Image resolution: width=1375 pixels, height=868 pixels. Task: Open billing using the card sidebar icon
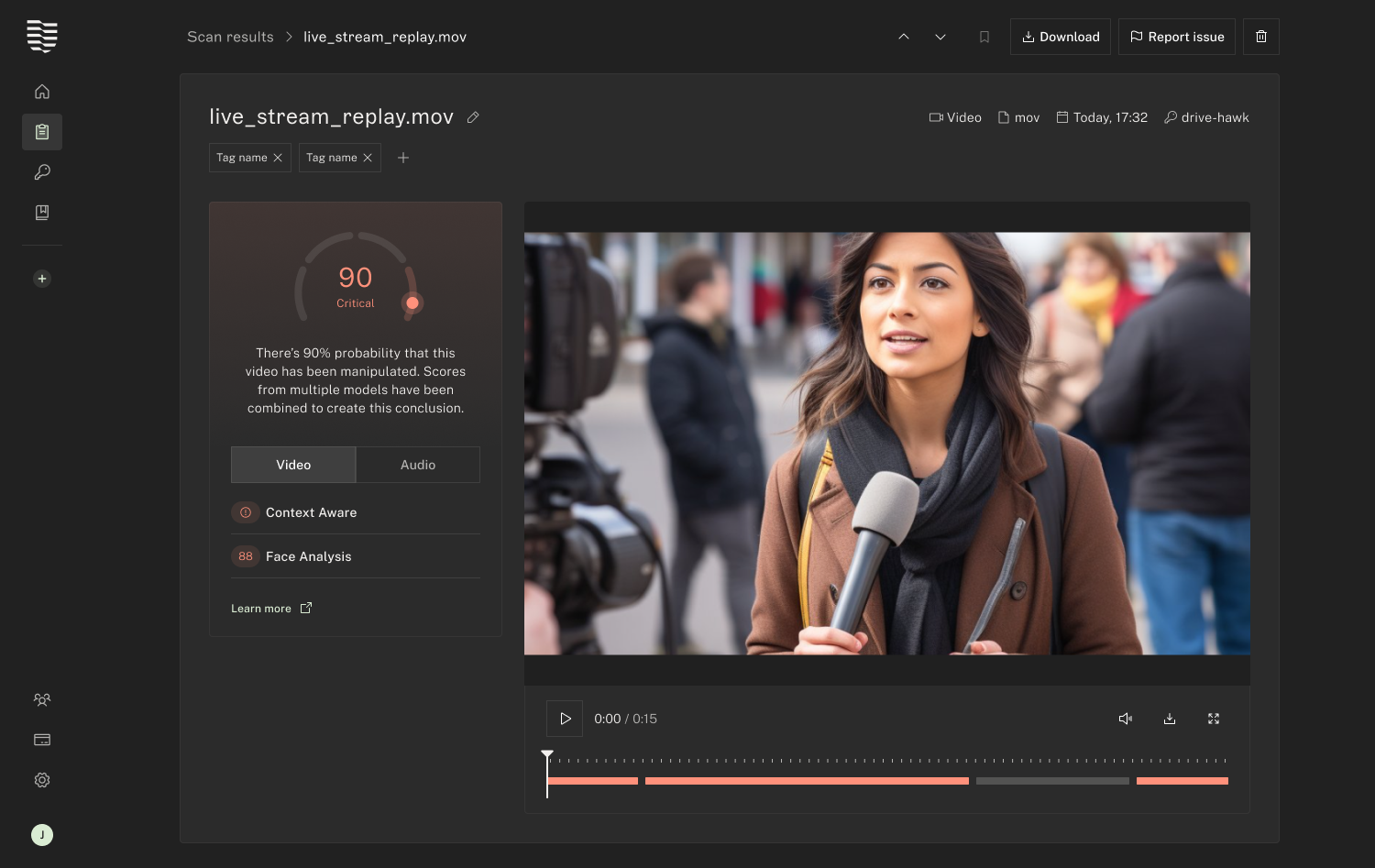41,739
